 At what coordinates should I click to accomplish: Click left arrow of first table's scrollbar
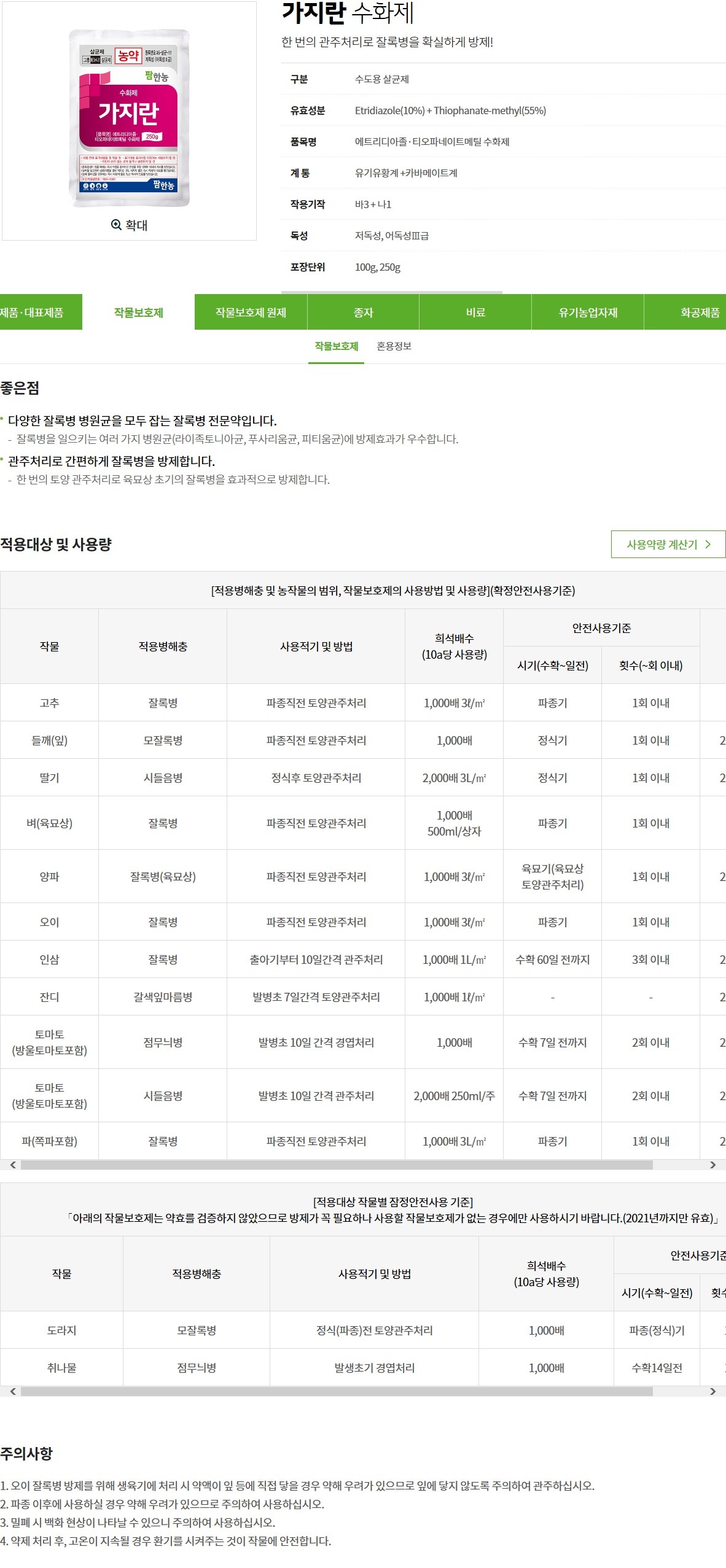pos(13,1165)
